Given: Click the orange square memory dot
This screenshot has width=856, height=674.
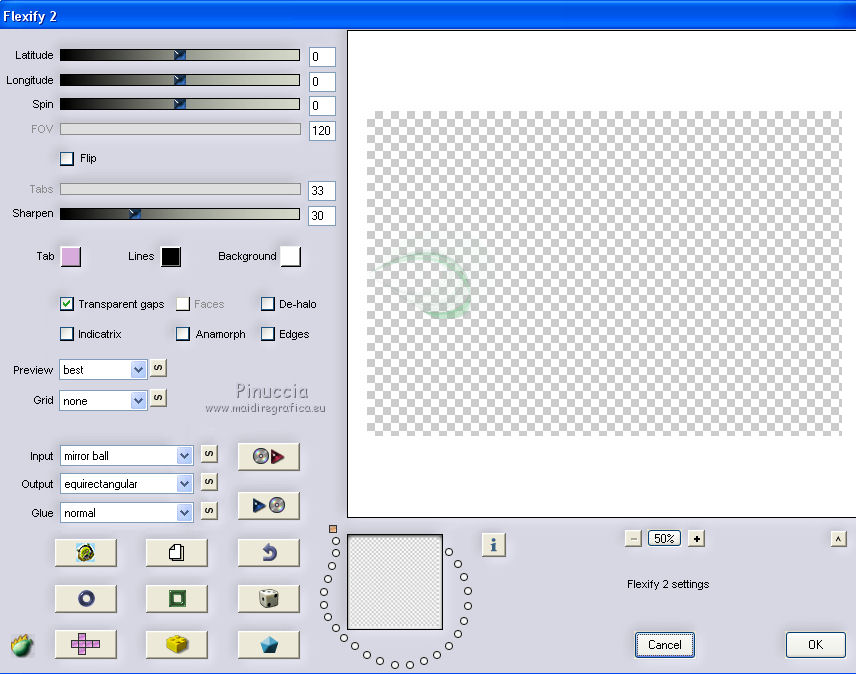Looking at the screenshot, I should 333,529.
